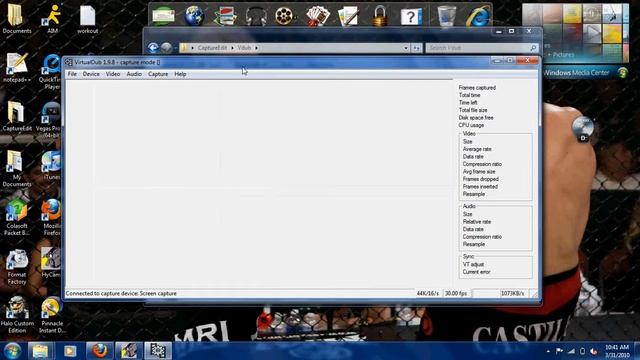640x360 pixels.
Task: Select the My Documents desktop icon
Action: click(16, 169)
